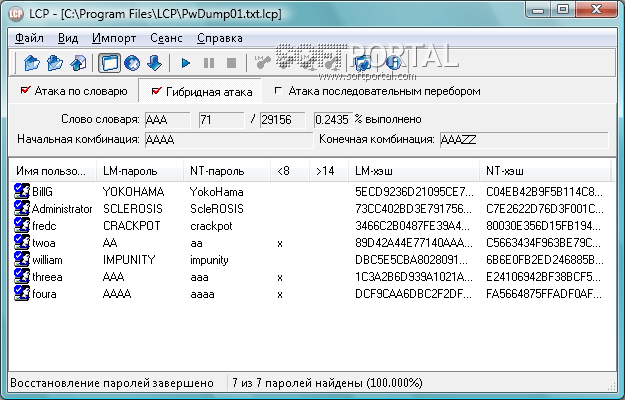The width and height of the screenshot is (625, 400).
Task: Open the Вид menu
Action: click(68, 38)
